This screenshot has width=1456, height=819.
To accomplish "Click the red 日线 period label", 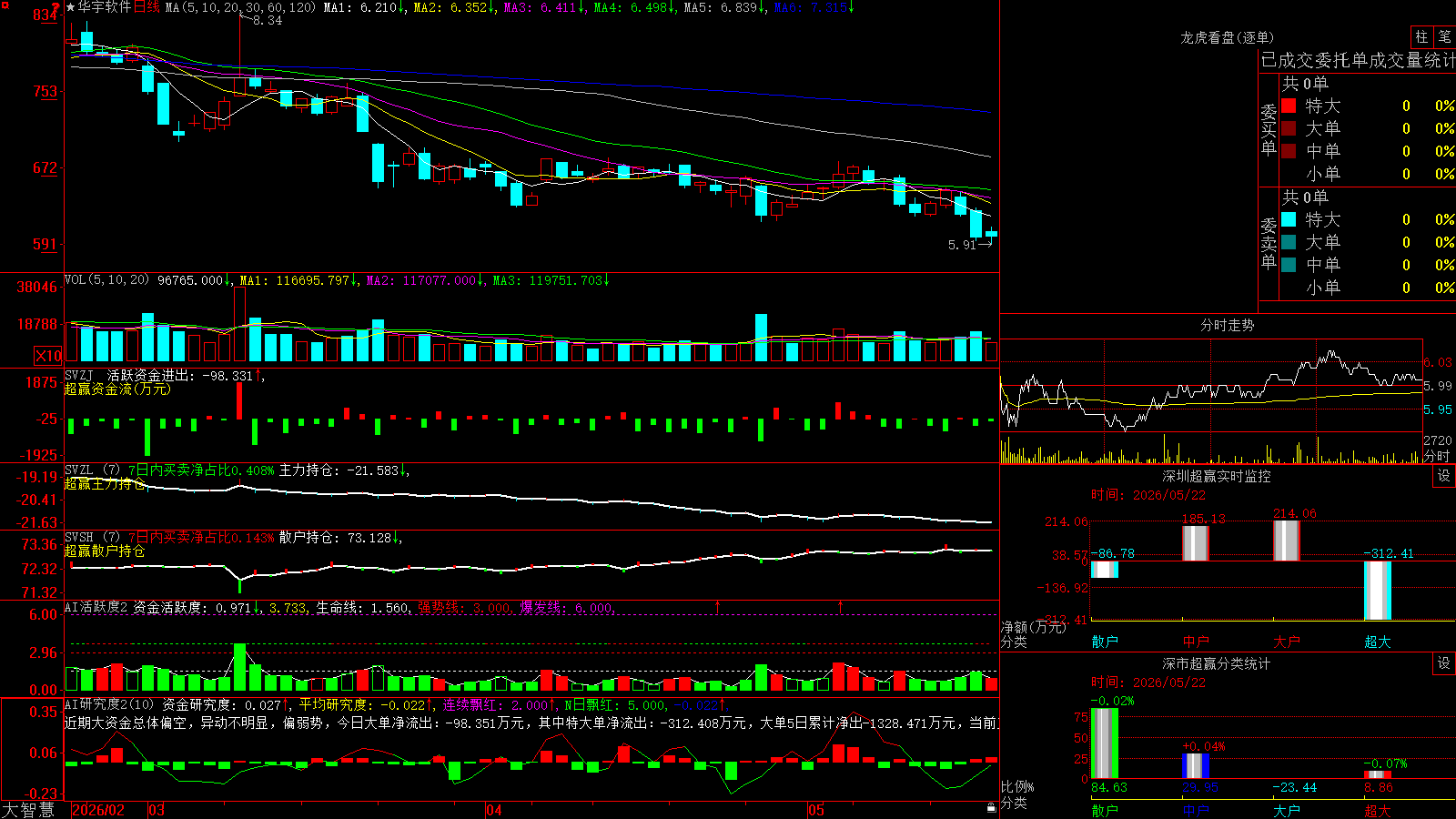I will point(147,7).
